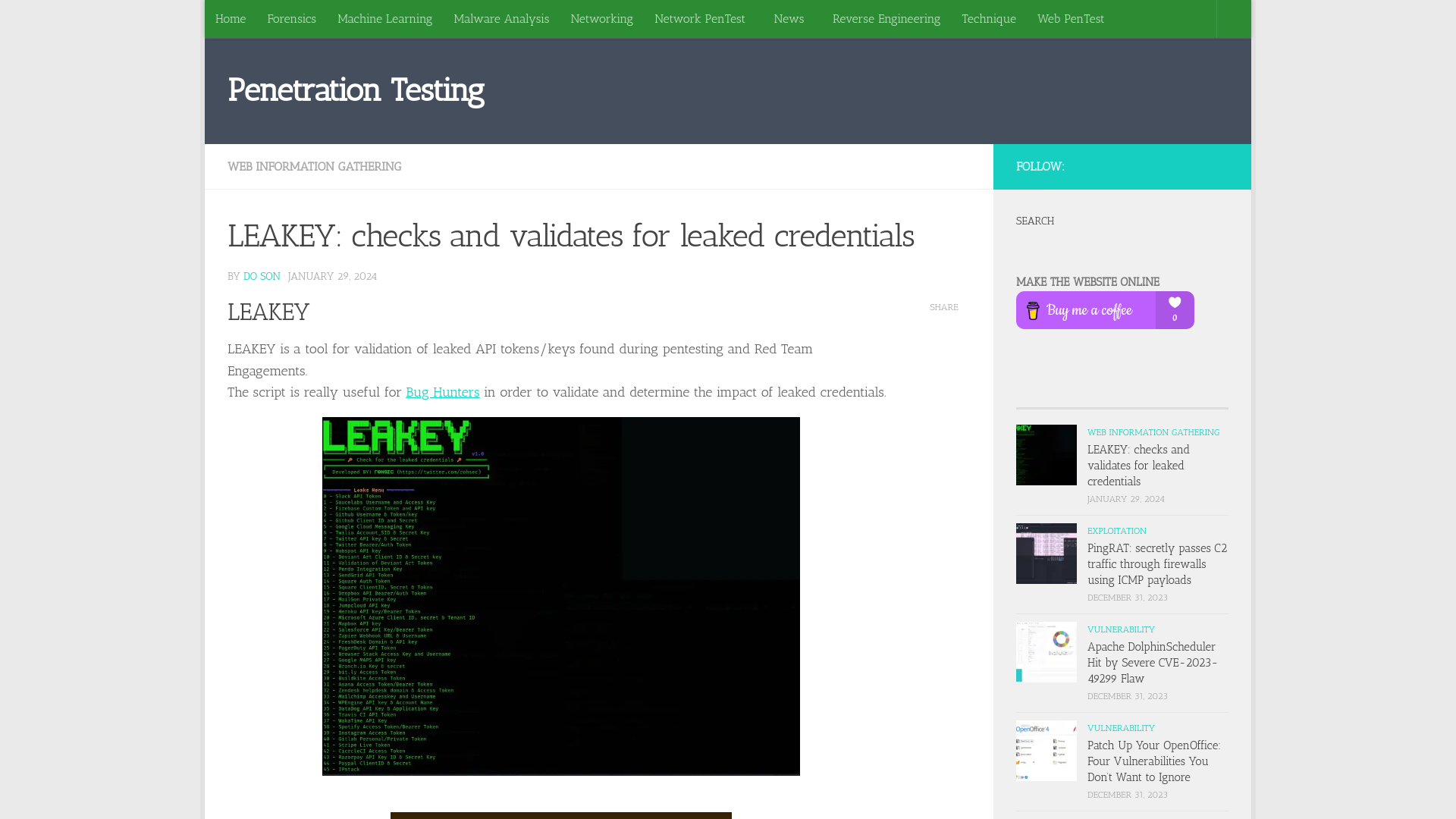Click the SHARE button on article
This screenshot has width=1456, height=819.
pos(944,307)
